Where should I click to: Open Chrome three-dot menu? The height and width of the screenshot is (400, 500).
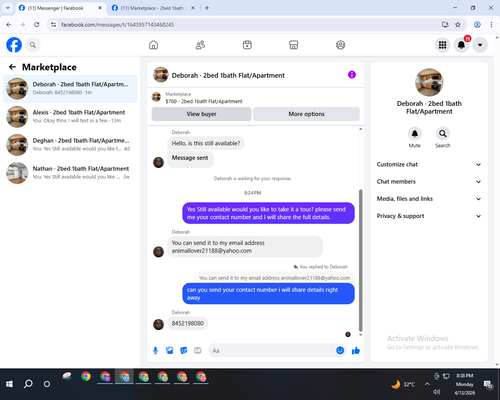pyautogui.click(x=491, y=25)
